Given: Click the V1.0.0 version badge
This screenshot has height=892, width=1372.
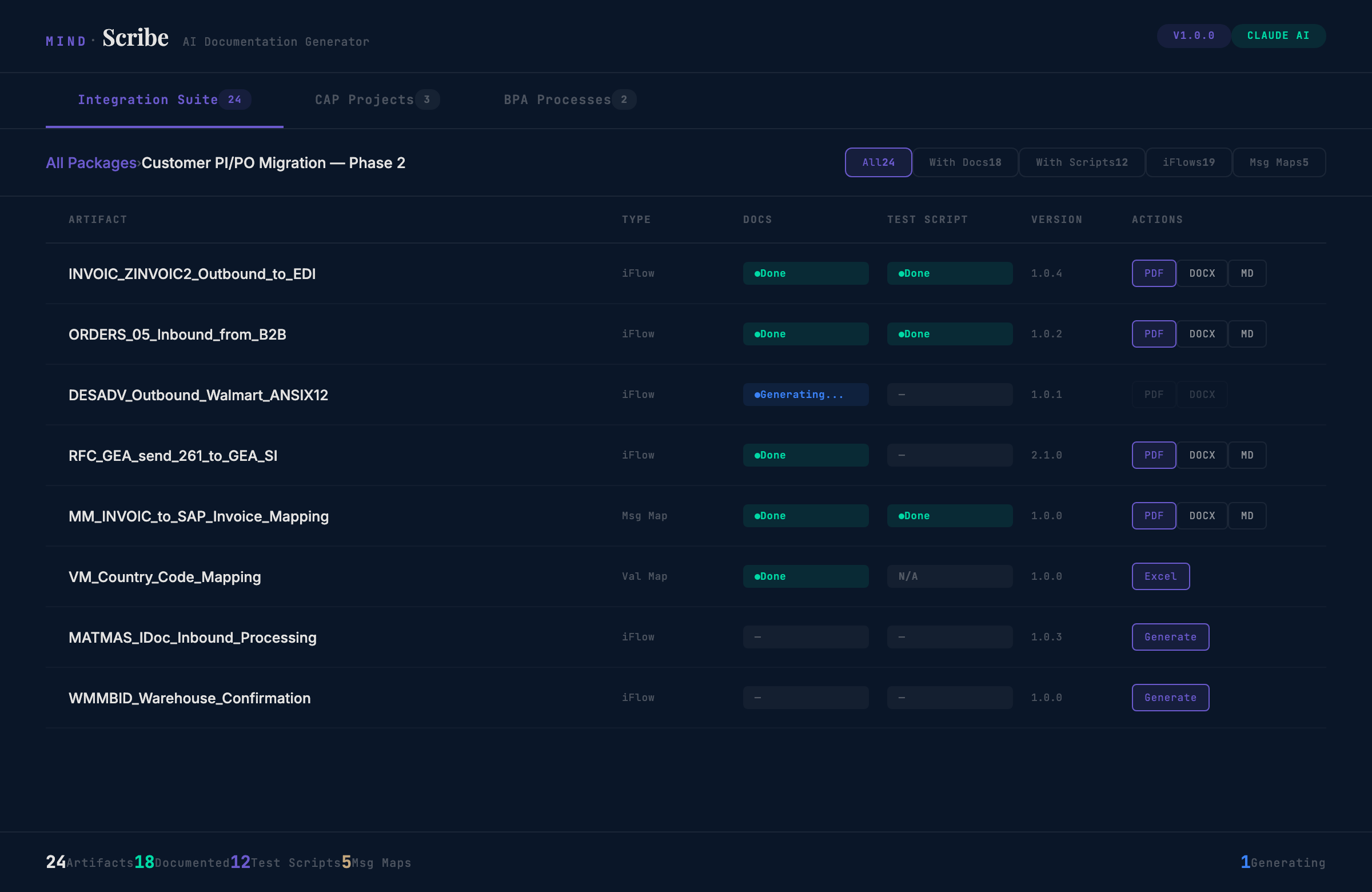Looking at the screenshot, I should (x=1193, y=36).
